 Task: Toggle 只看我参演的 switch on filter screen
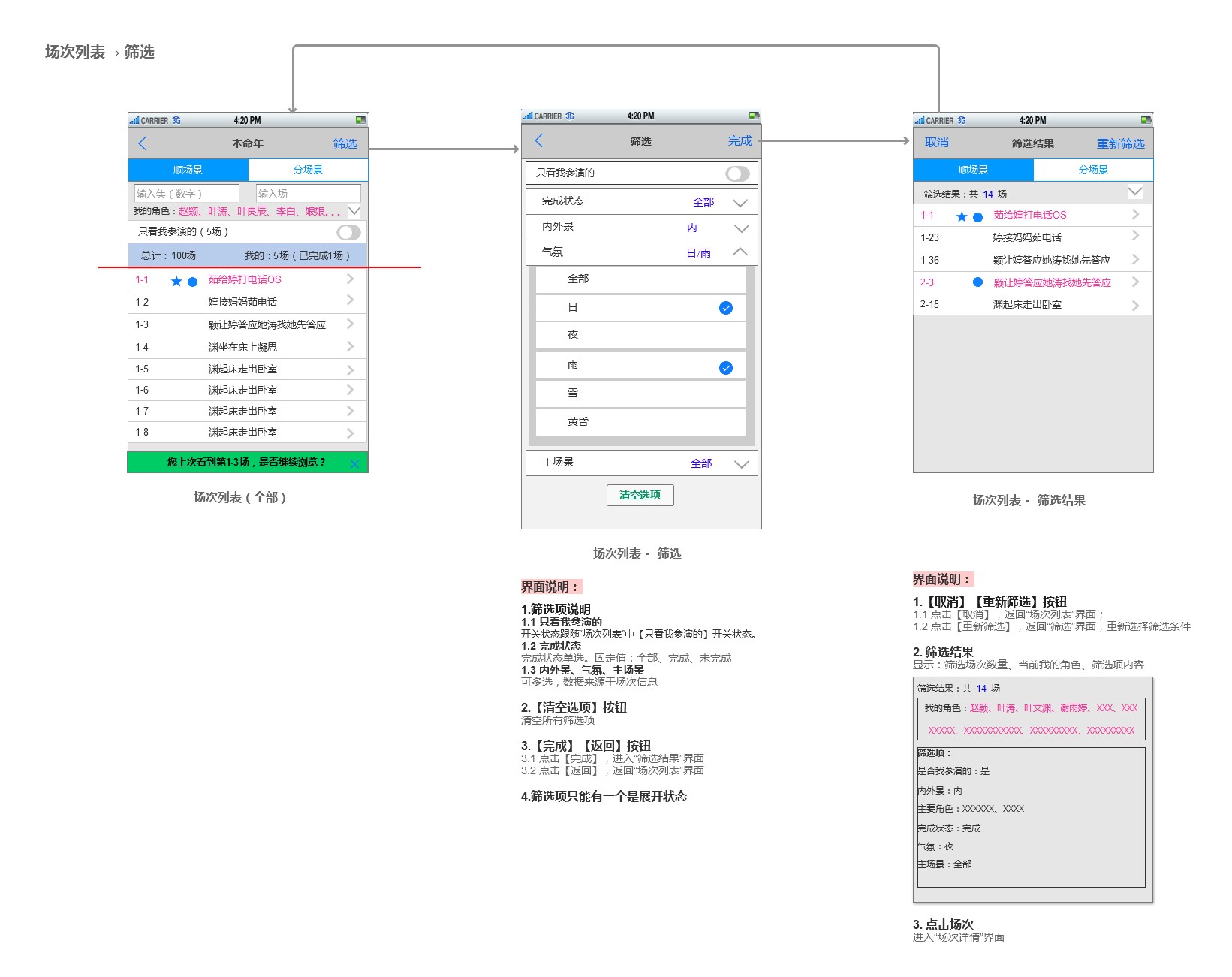click(x=737, y=173)
